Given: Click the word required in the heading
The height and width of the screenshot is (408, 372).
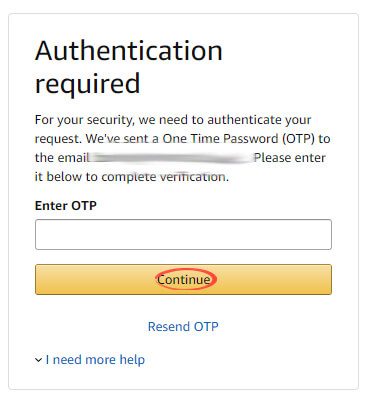Looking at the screenshot, I should pyautogui.click(x=87, y=83).
